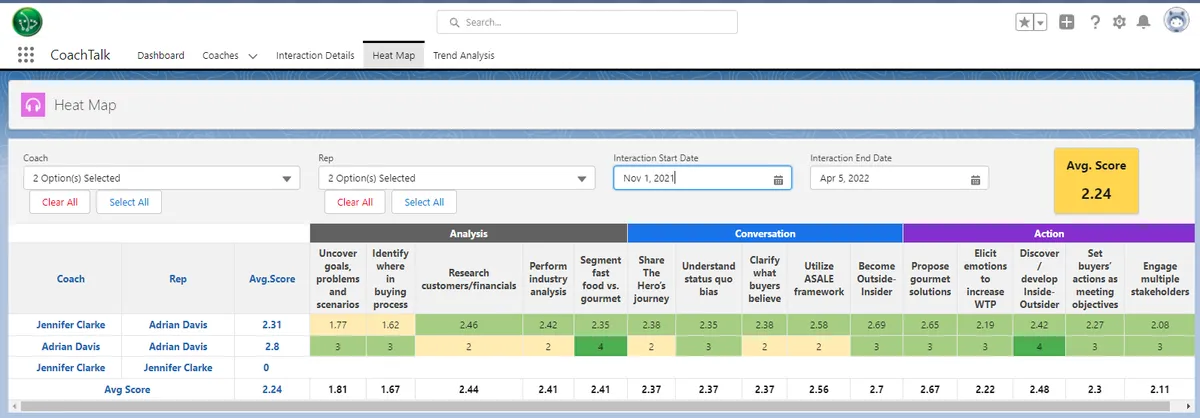Click the green organization logo
Viewport: 1200px width, 418px height.
(27, 21)
